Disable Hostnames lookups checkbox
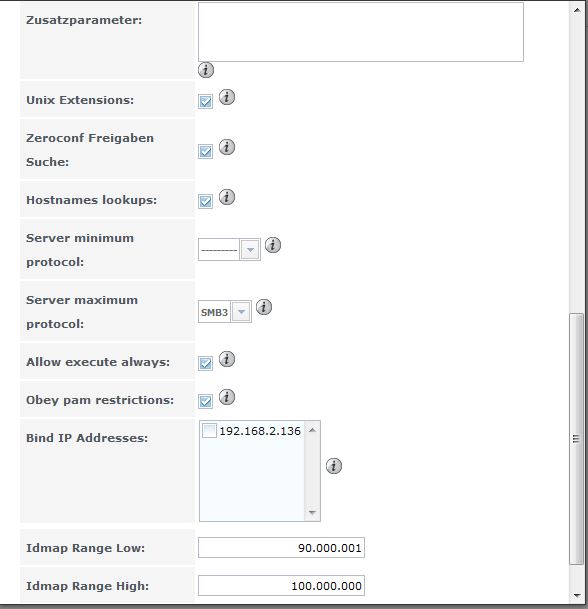 coord(205,201)
